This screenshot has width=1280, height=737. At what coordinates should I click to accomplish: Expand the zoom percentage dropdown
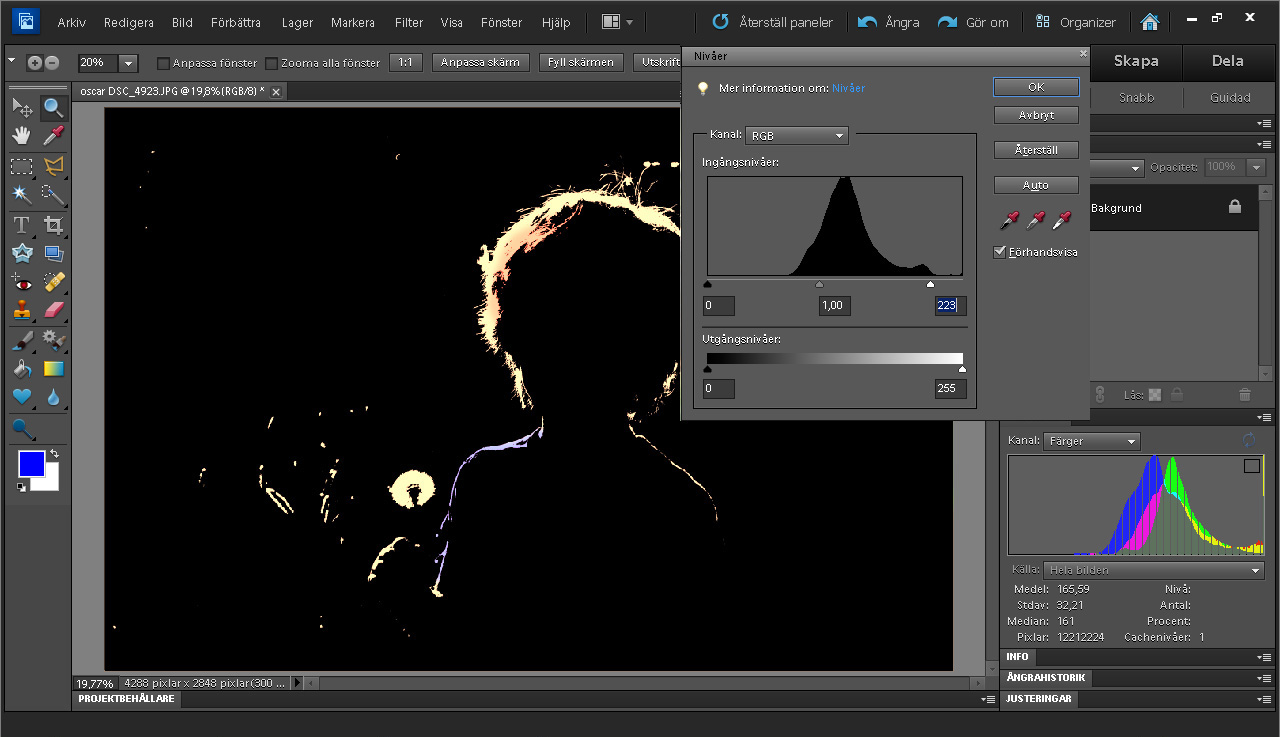click(128, 63)
